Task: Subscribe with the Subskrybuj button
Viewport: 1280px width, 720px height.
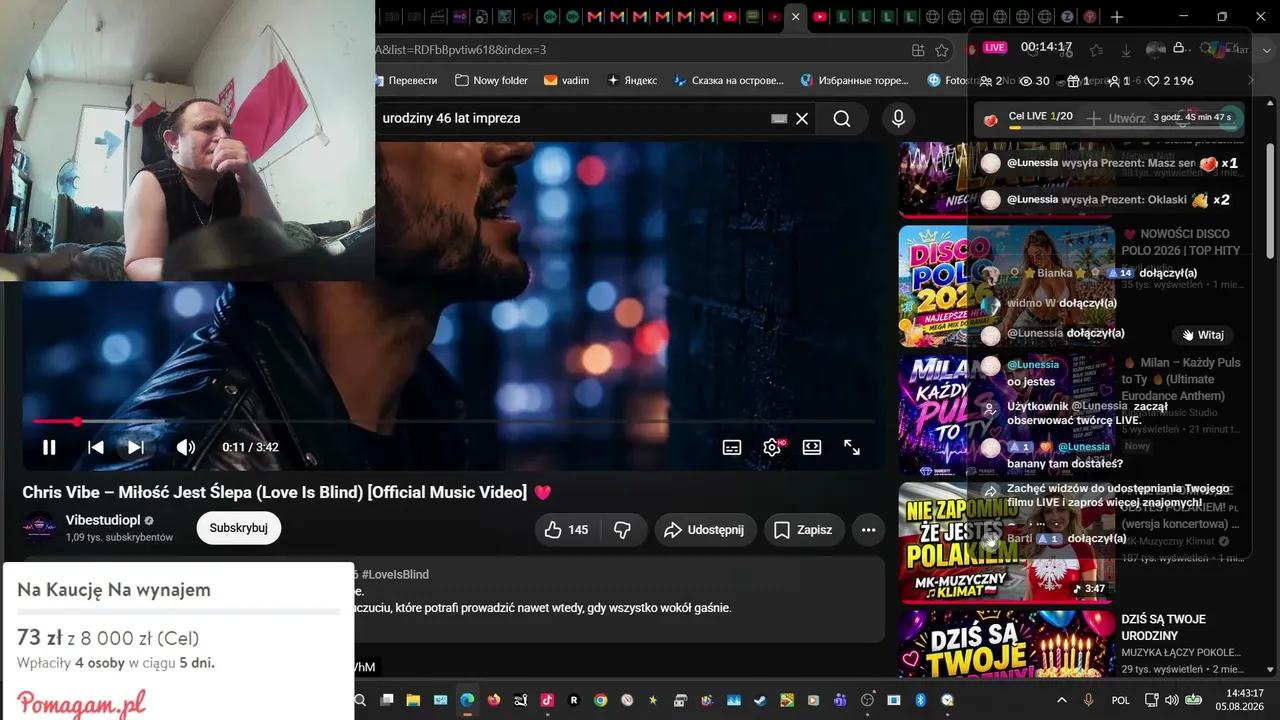Action: (239, 528)
